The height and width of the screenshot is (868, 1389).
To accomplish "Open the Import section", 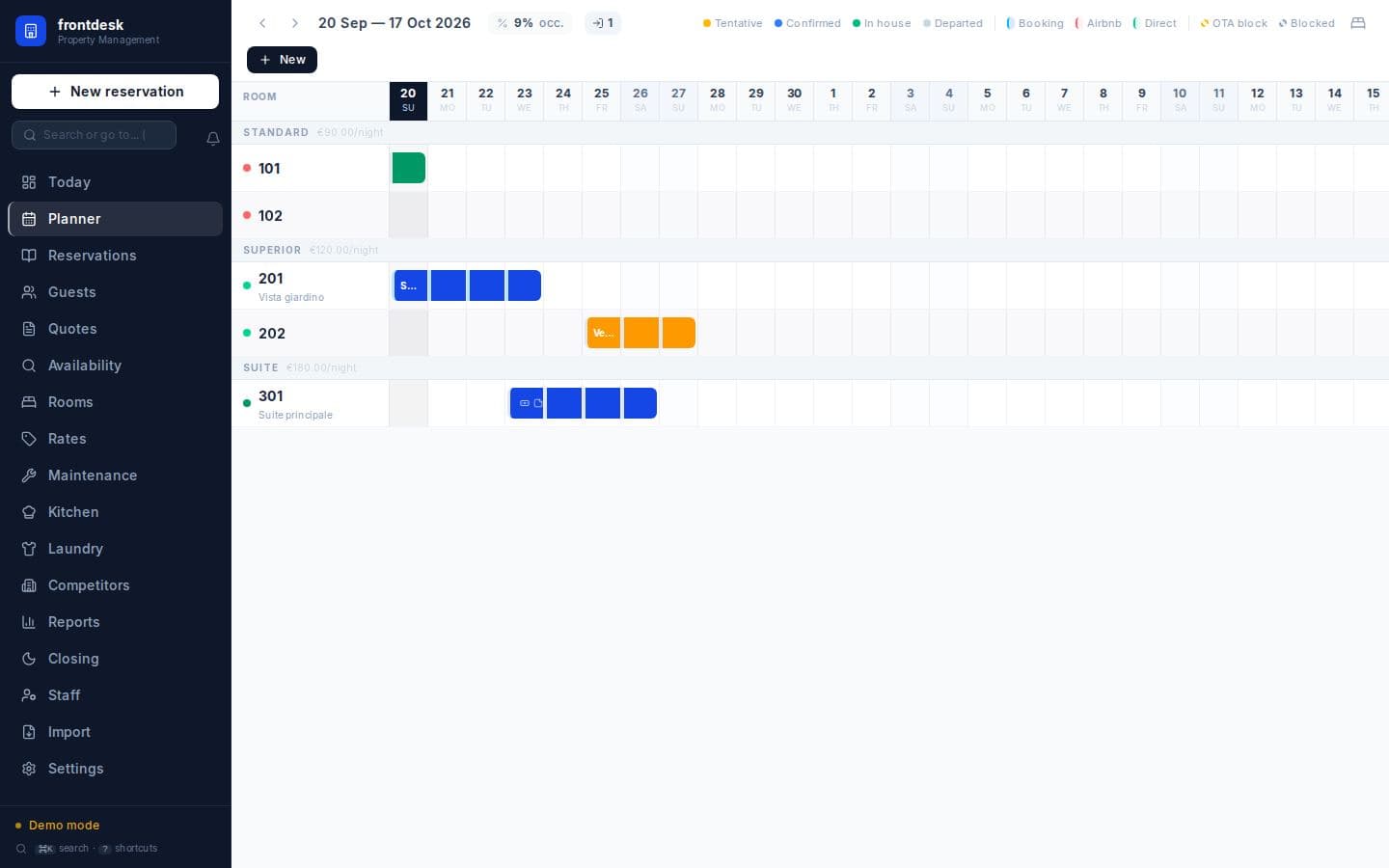I will click(x=115, y=732).
